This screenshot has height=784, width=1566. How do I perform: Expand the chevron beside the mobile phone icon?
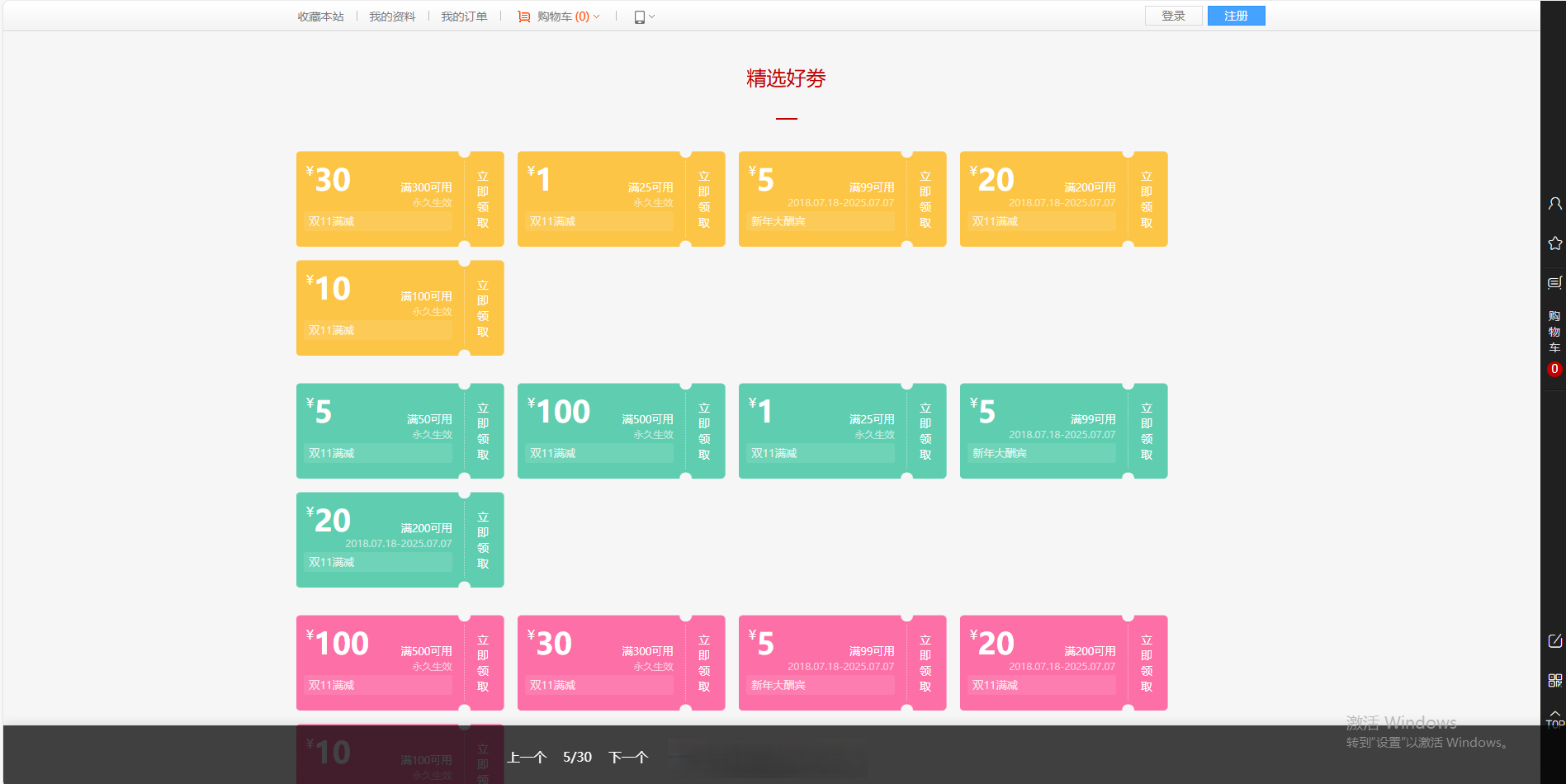tap(652, 17)
